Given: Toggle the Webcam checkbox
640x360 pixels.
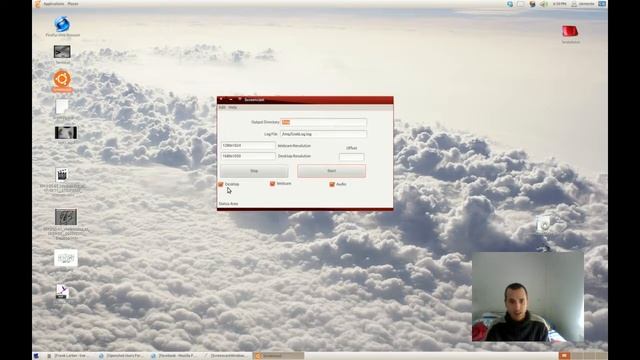Looking at the screenshot, I should [x=272, y=184].
